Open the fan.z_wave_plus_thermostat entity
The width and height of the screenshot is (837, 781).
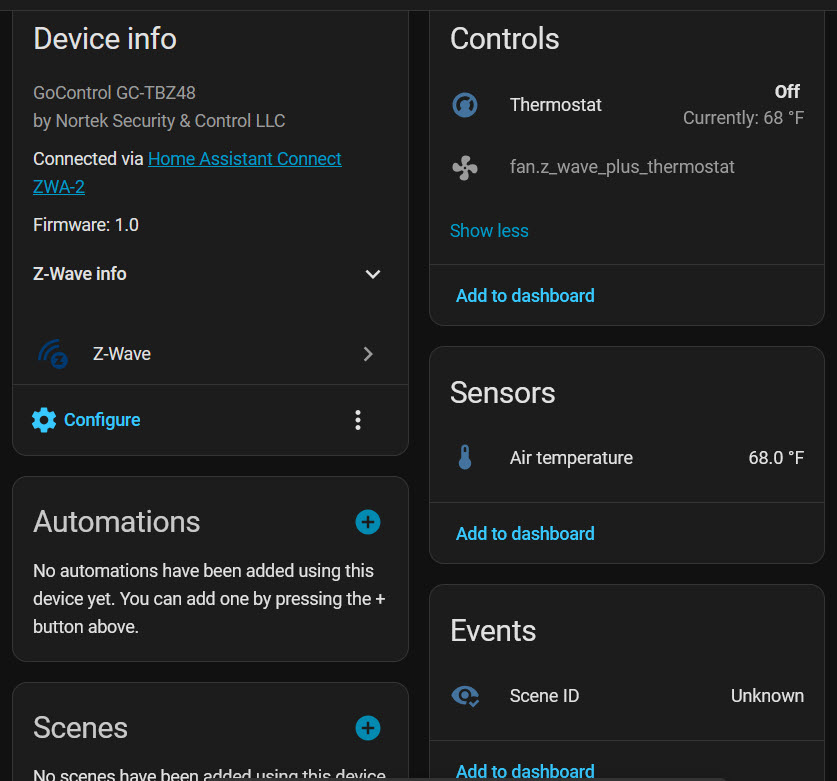pyautogui.click(x=622, y=167)
